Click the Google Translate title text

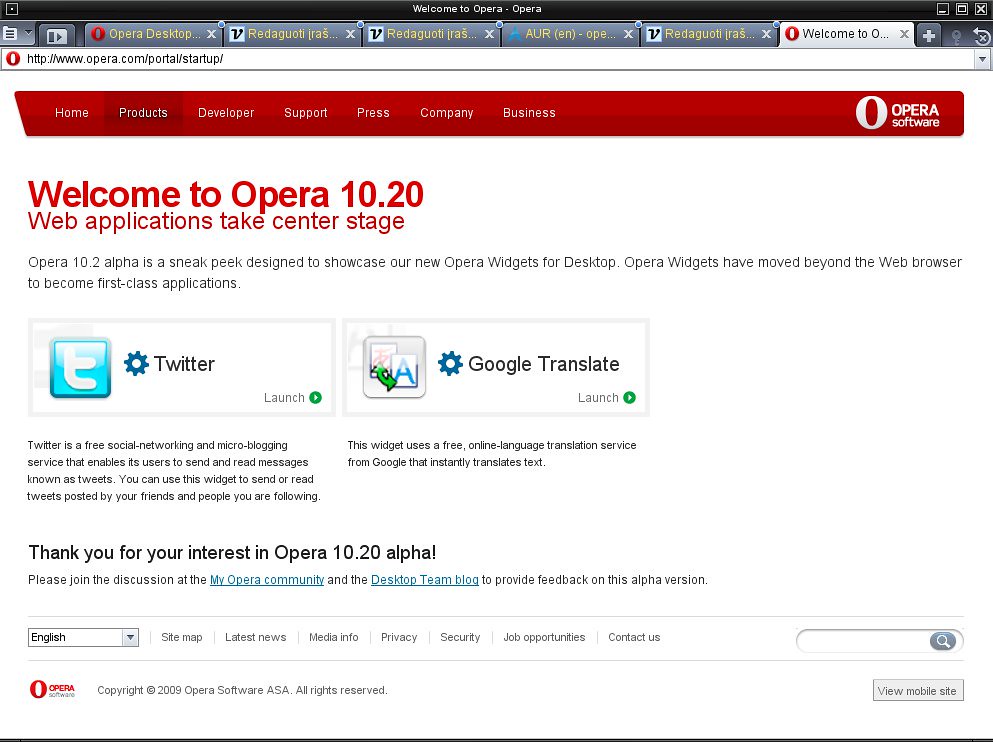click(x=543, y=364)
